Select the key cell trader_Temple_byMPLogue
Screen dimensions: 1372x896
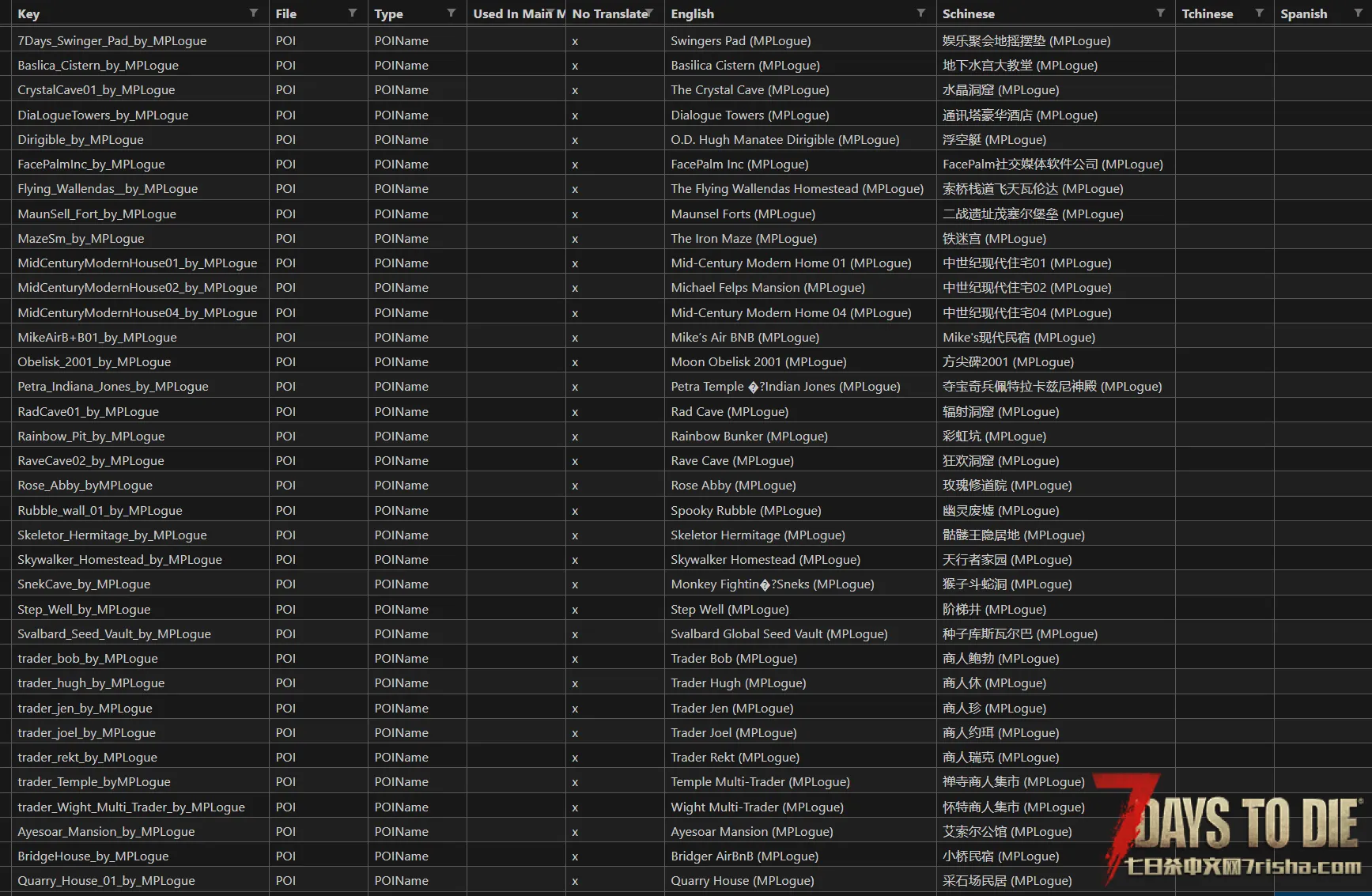tap(140, 781)
